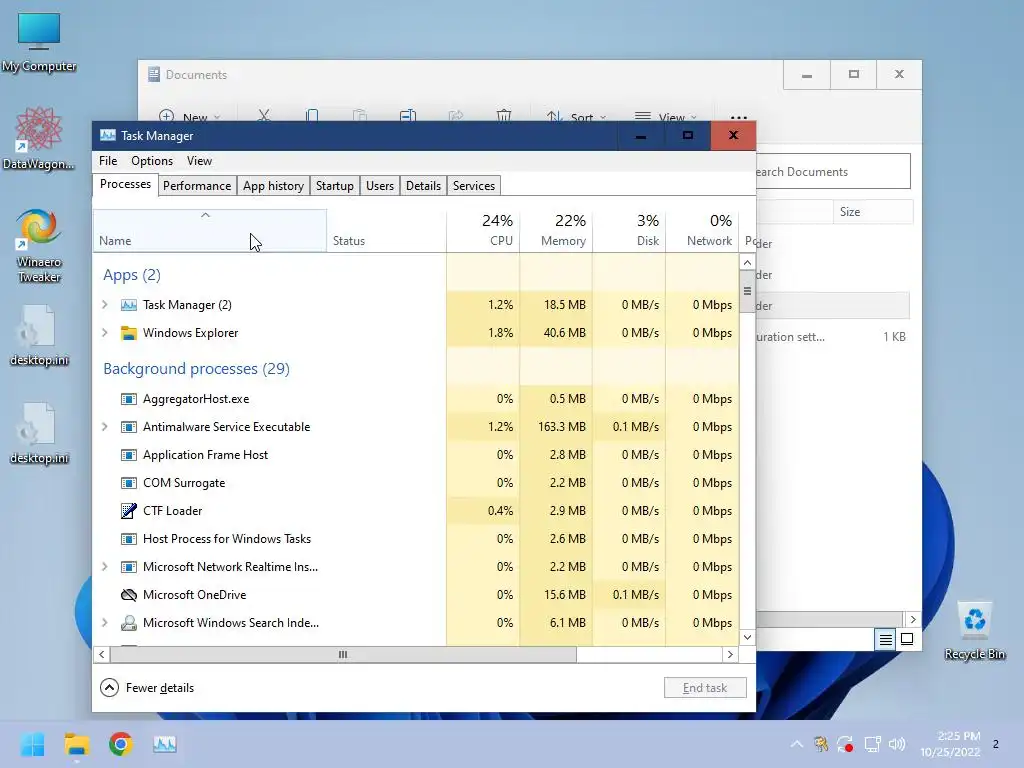Image resolution: width=1024 pixels, height=768 pixels.
Task: Sort processes by CPU column header
Action: [x=483, y=231]
